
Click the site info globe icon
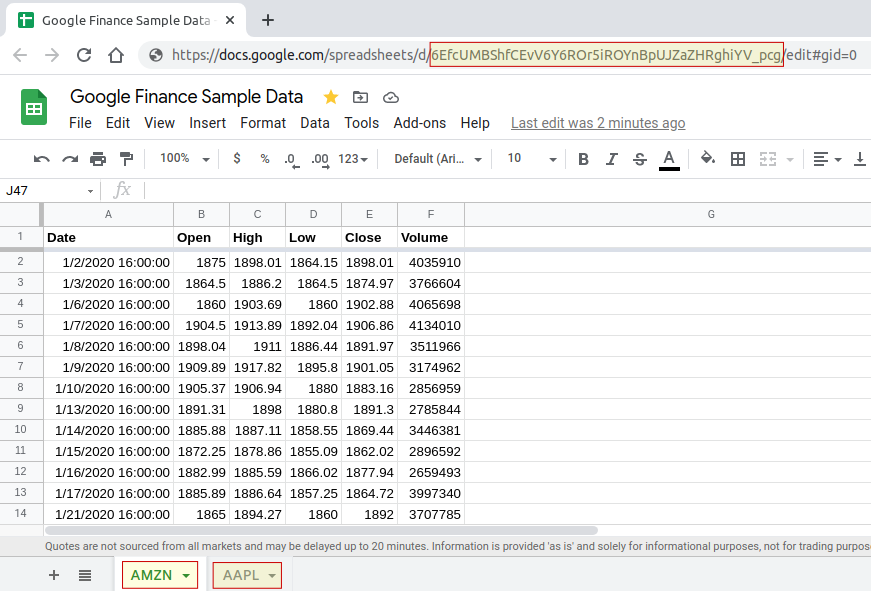pos(156,55)
